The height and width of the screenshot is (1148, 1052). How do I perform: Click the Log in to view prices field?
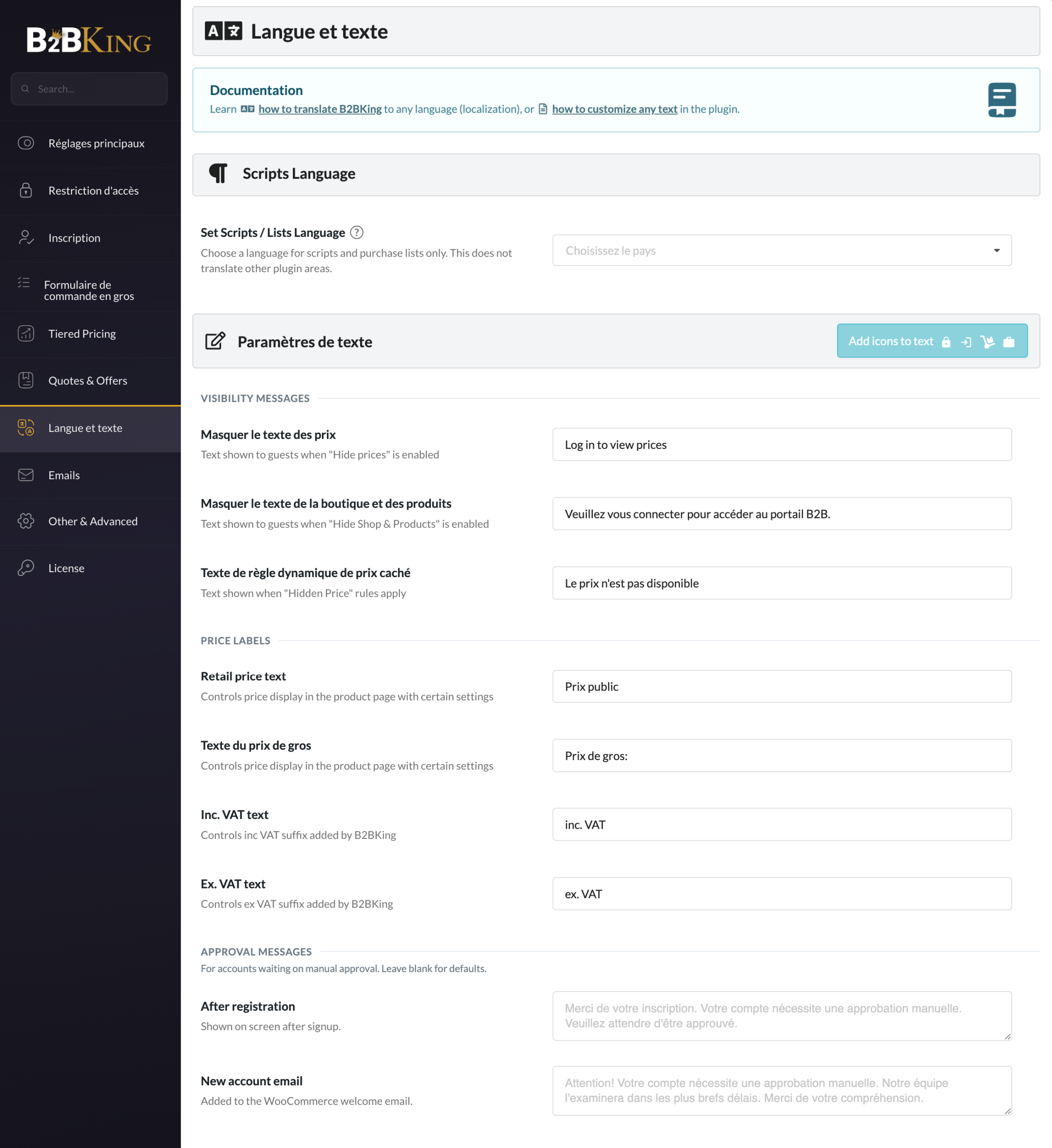point(782,444)
